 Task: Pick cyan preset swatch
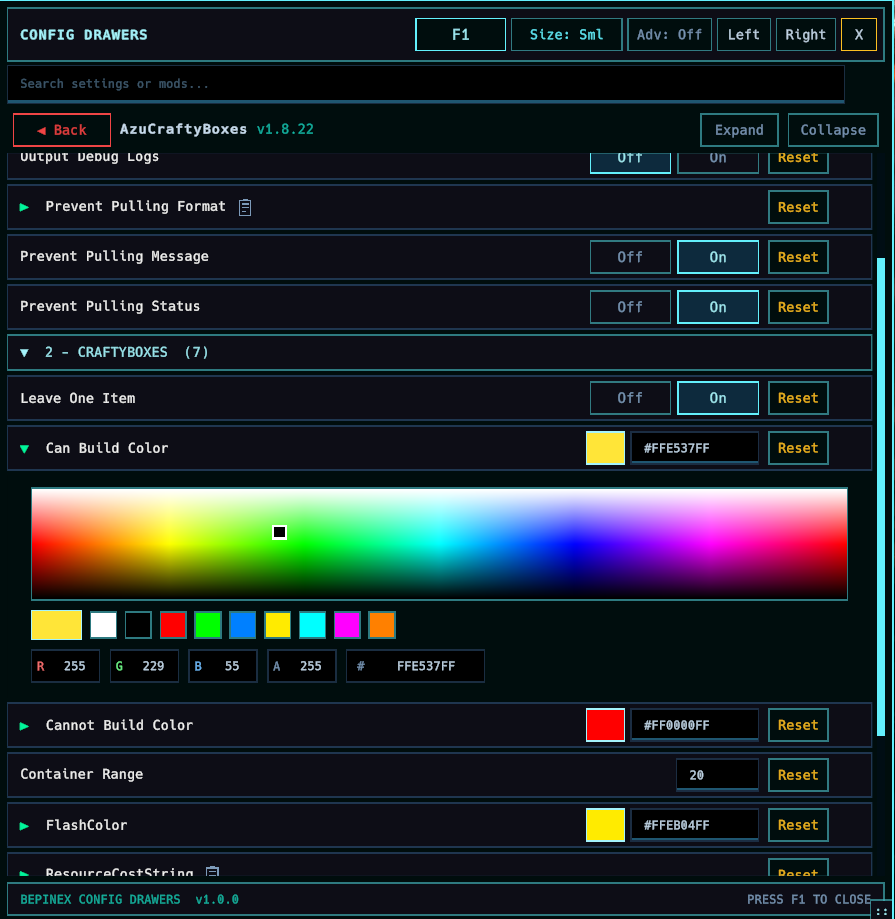(x=312, y=625)
